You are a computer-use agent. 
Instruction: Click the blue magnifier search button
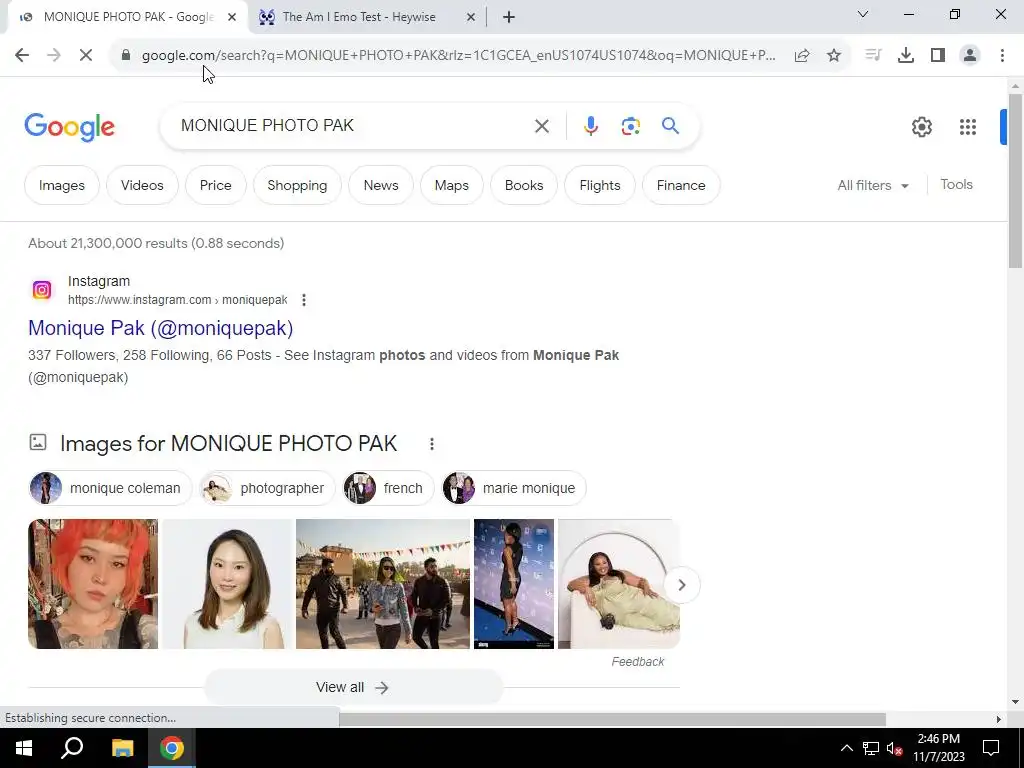point(671,125)
